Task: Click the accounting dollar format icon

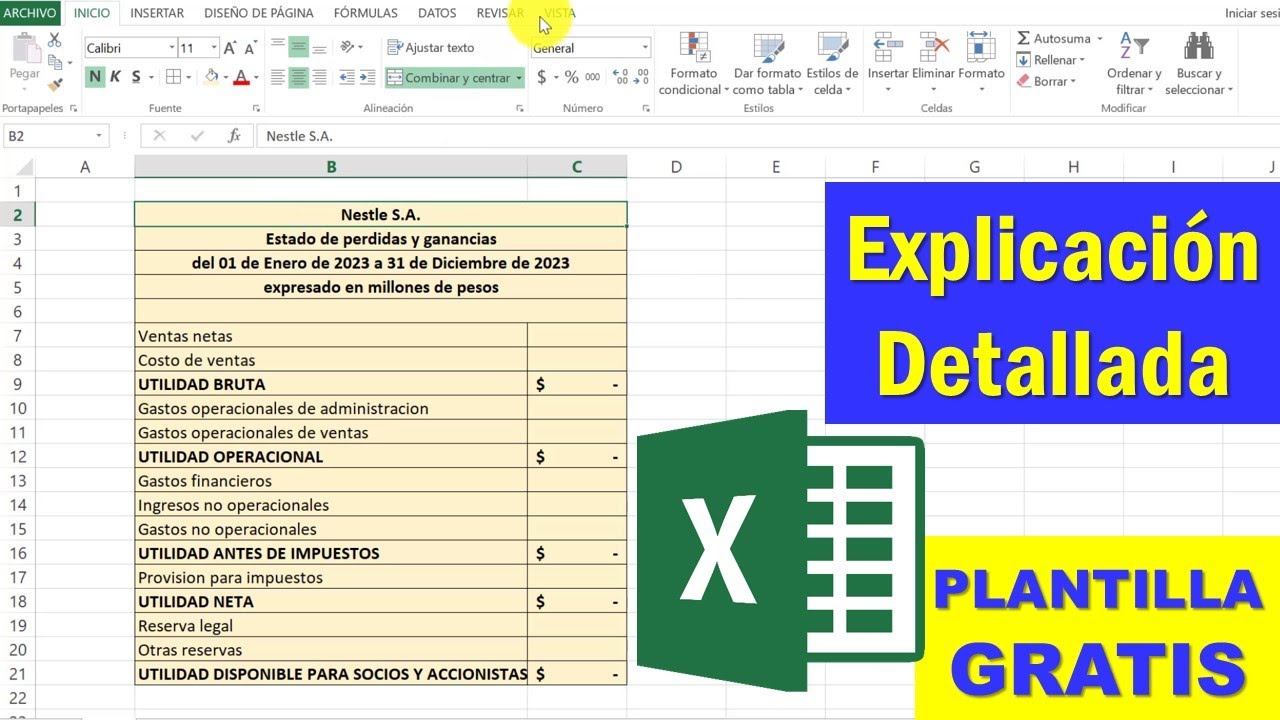Action: (541, 77)
